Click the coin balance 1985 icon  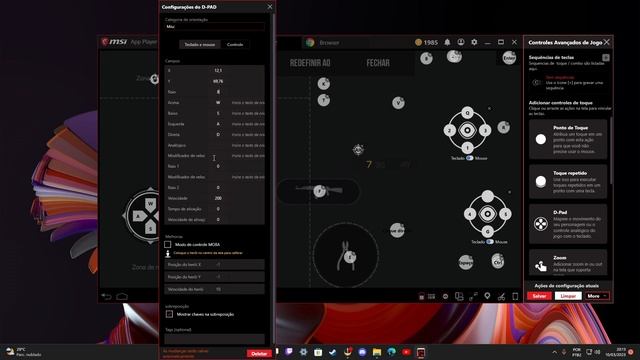[x=418, y=42]
